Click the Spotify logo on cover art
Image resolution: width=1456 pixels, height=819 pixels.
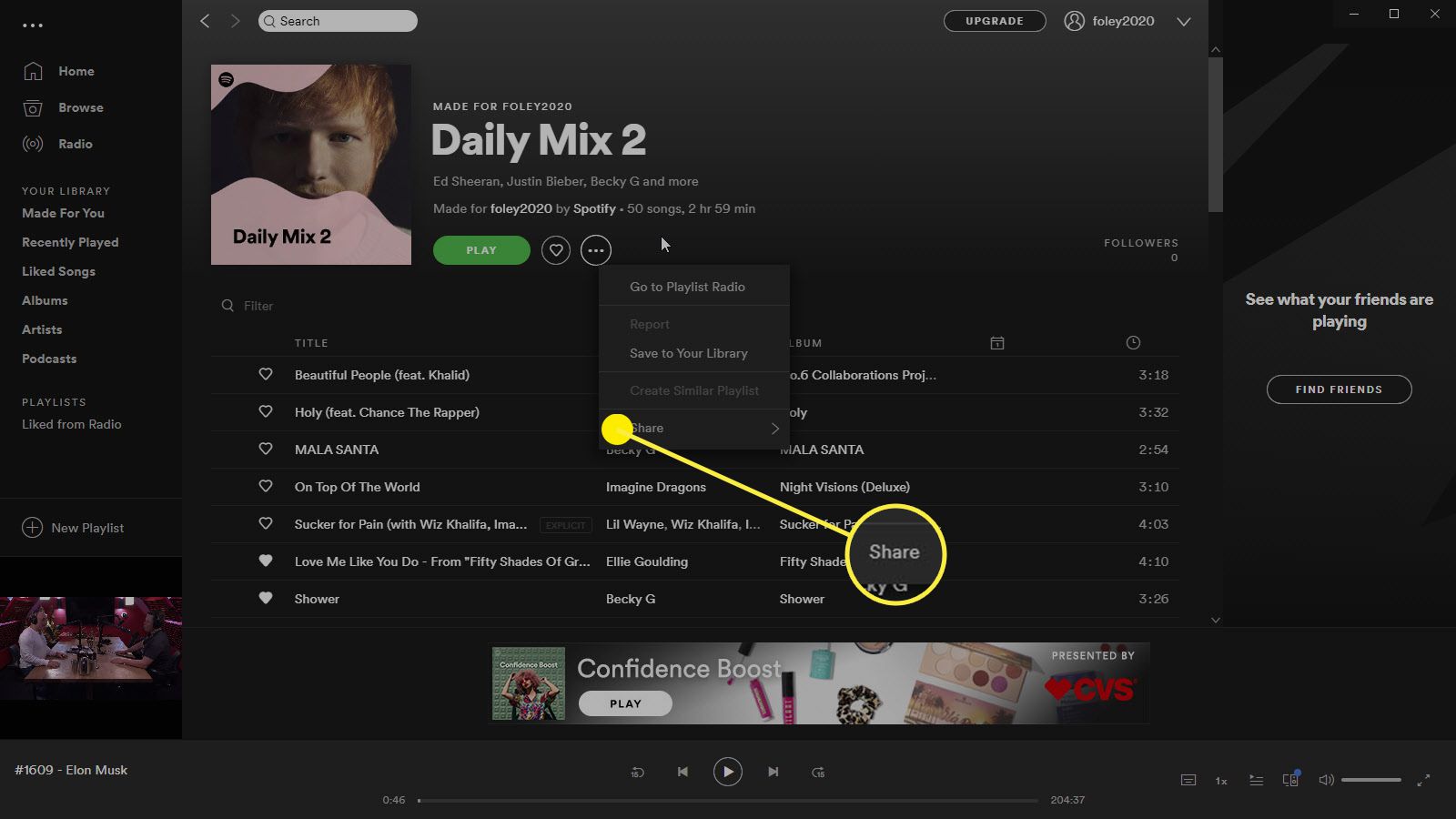tap(226, 79)
